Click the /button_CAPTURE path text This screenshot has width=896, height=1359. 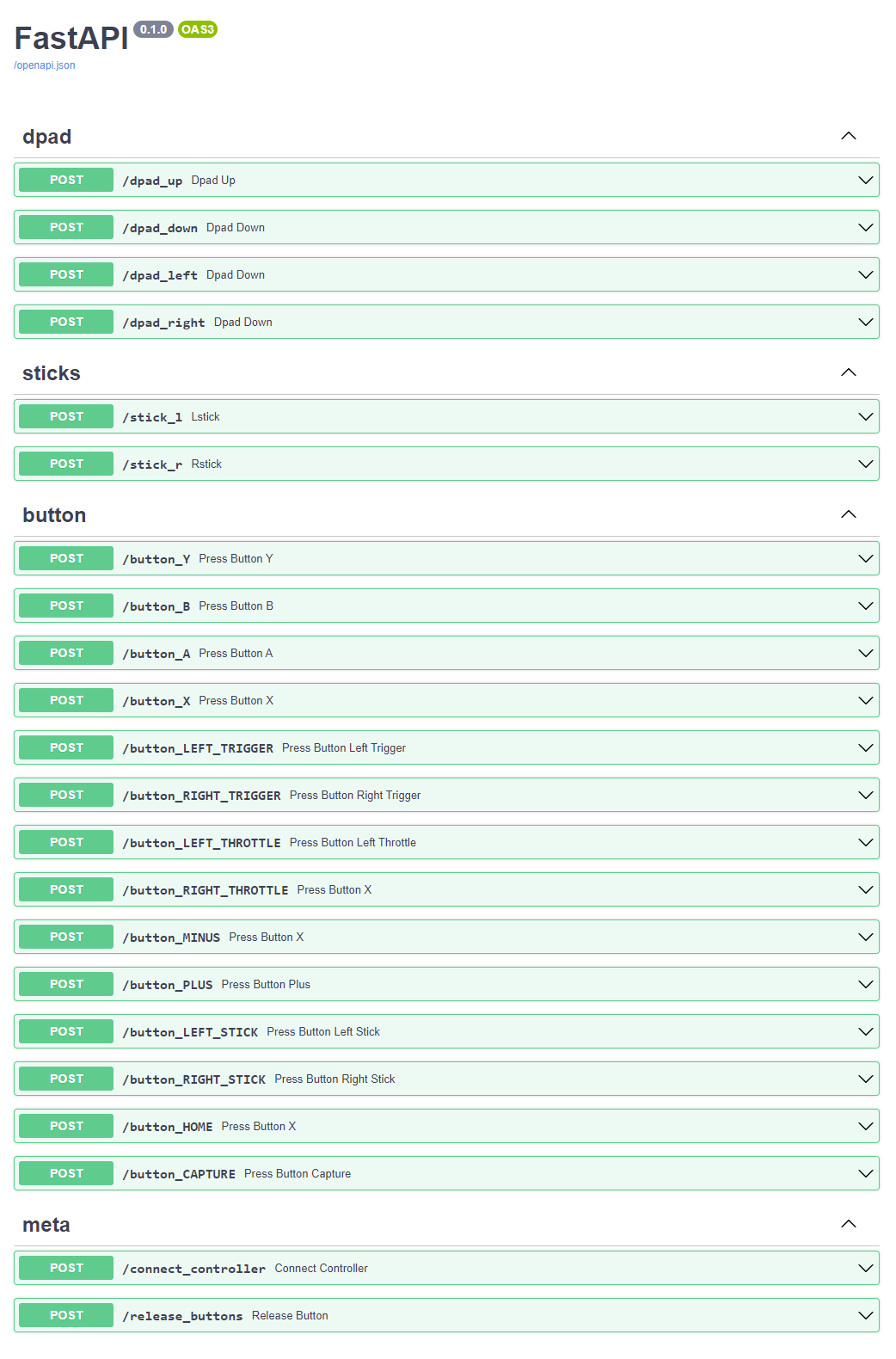click(x=179, y=1174)
